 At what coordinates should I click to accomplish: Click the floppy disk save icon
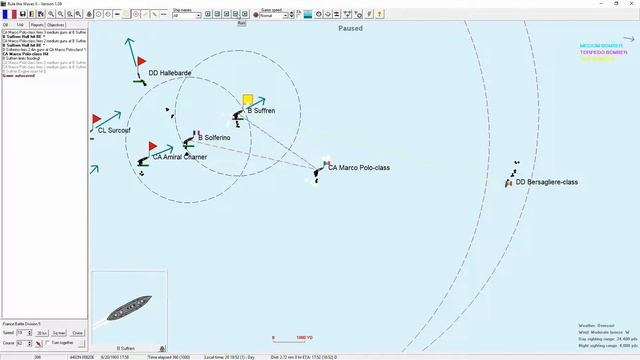[x=22, y=14]
